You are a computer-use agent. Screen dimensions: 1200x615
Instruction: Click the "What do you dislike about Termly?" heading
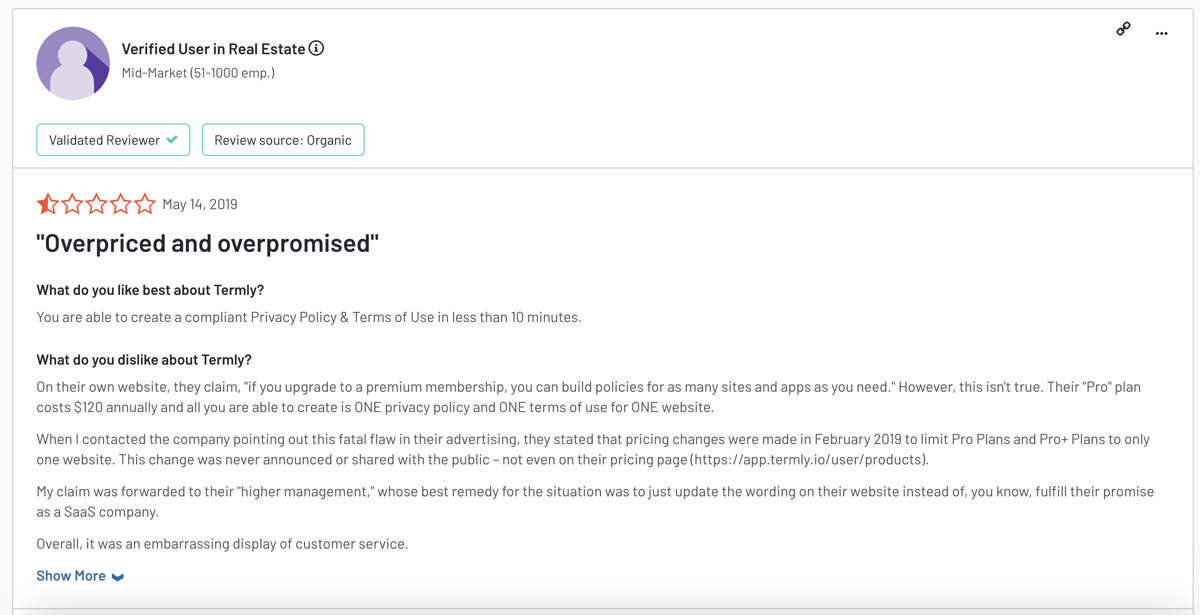[144, 360]
